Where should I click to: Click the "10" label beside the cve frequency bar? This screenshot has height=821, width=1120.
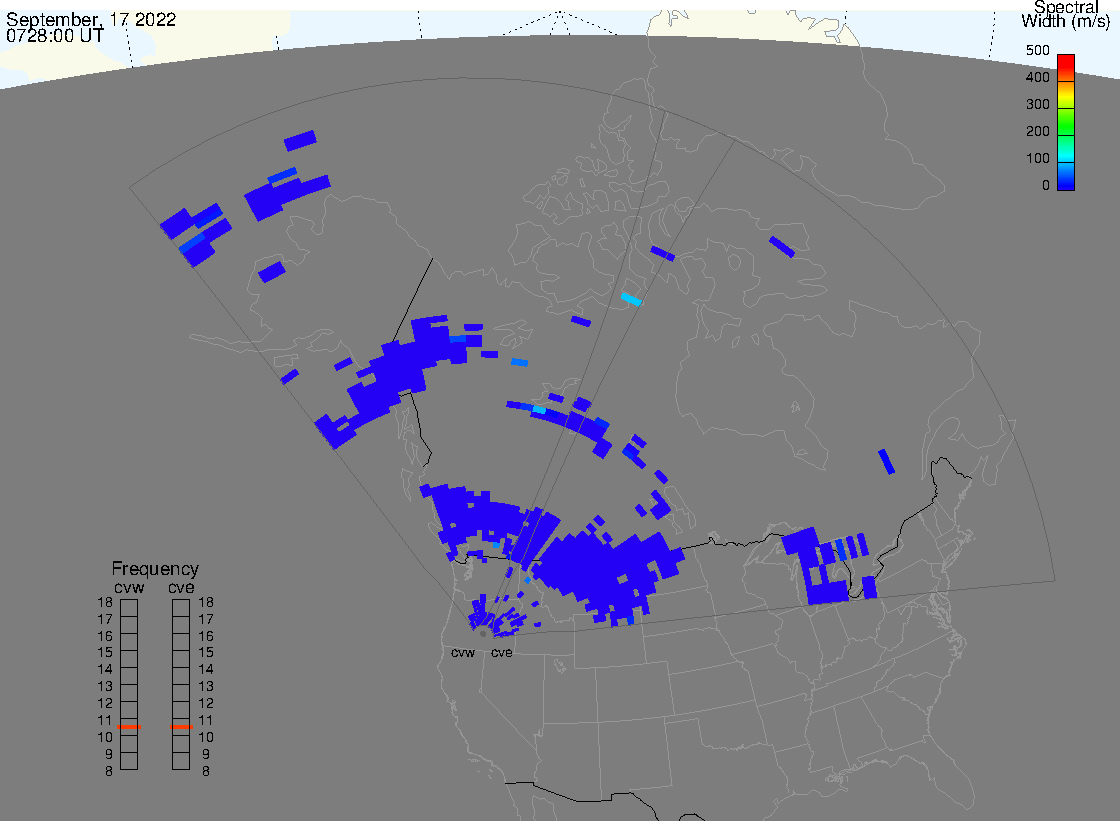[x=206, y=737]
